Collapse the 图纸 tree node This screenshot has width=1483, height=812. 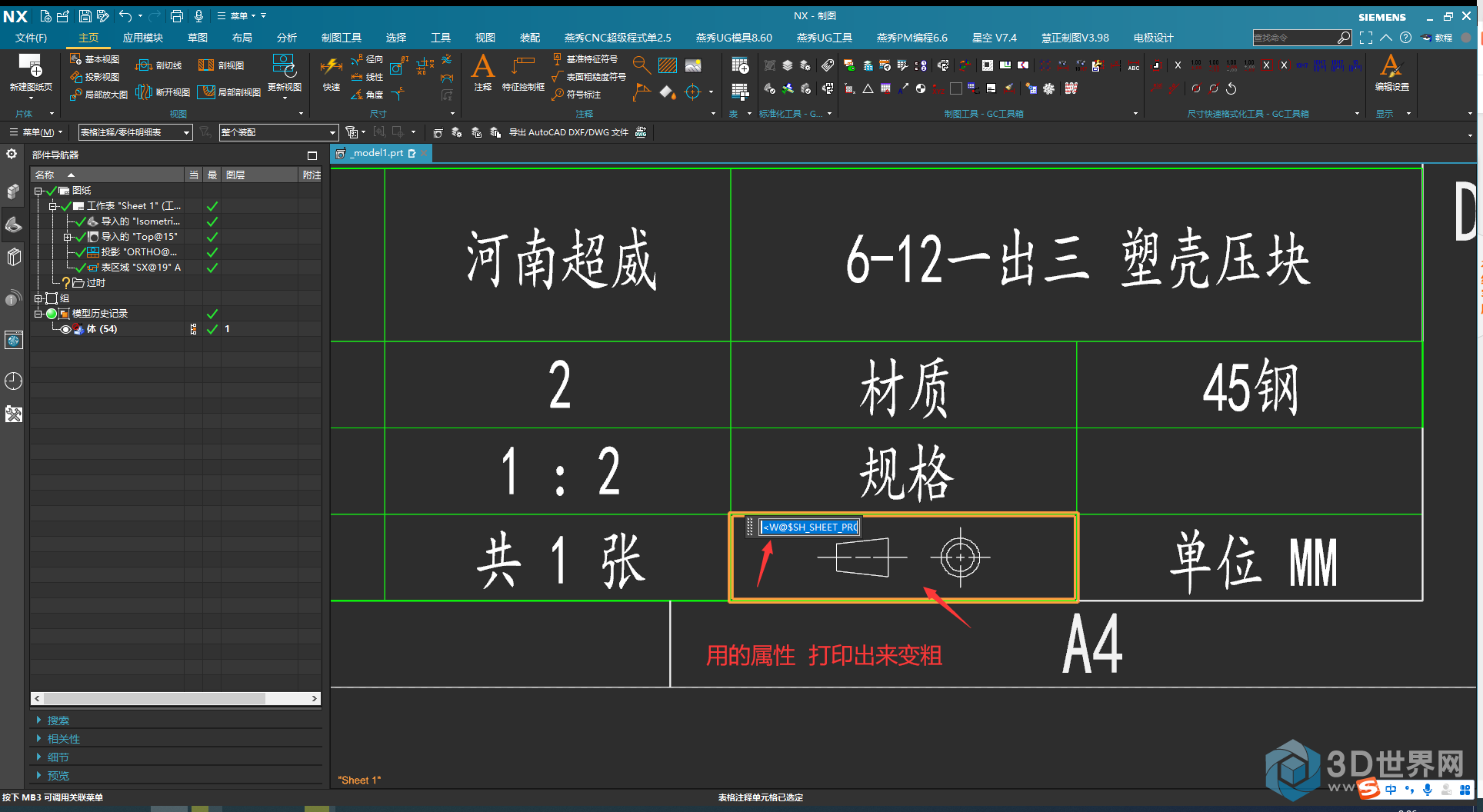38,191
